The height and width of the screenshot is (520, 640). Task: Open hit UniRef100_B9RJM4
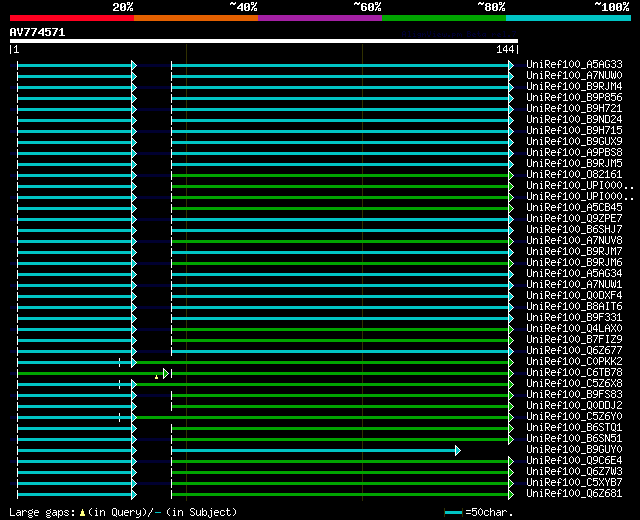(x=574, y=87)
